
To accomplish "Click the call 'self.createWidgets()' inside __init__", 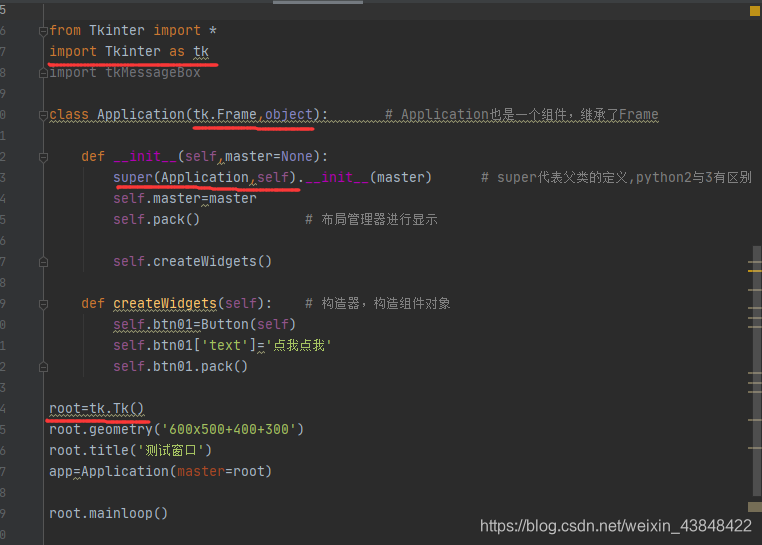I will (x=192, y=262).
